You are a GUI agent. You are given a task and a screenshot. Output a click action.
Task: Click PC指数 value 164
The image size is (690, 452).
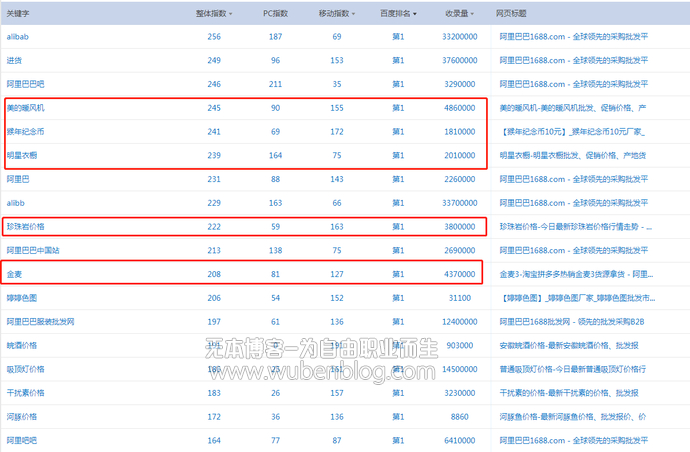coord(275,156)
